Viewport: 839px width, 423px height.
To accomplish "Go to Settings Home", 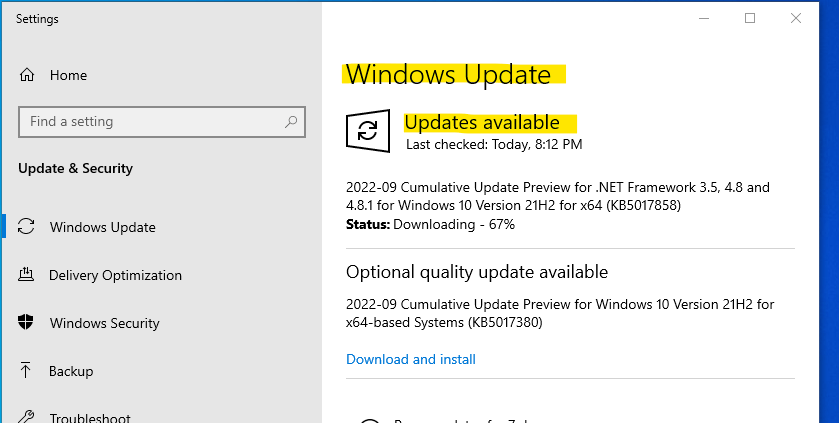I will coord(68,75).
